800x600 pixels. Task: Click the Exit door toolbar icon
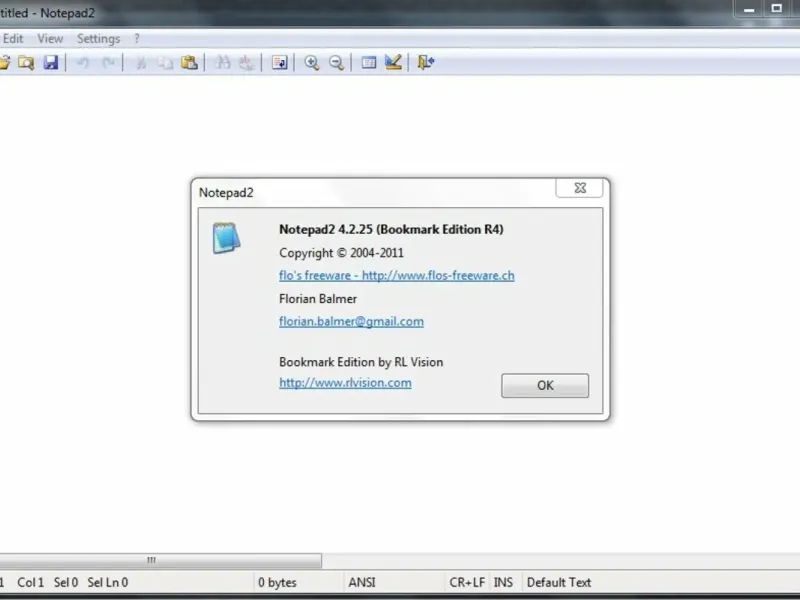click(426, 62)
